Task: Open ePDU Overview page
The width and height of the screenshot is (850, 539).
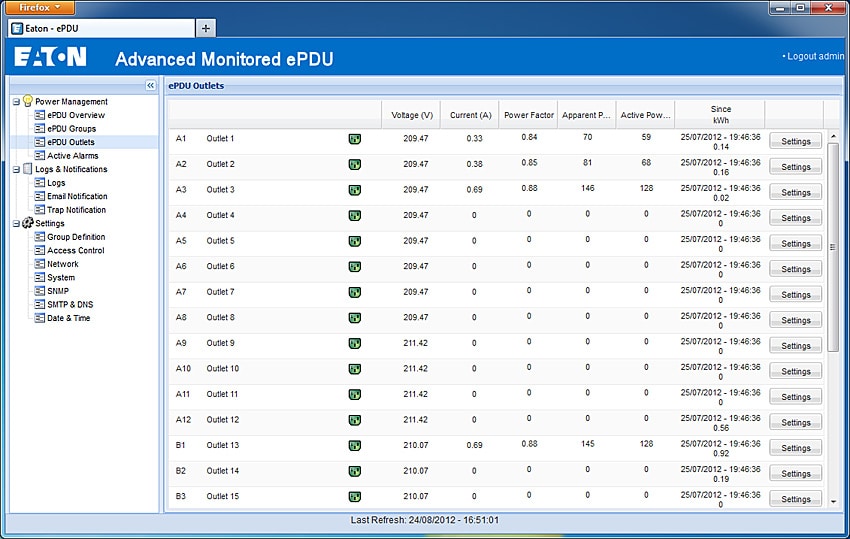Action: tap(76, 115)
